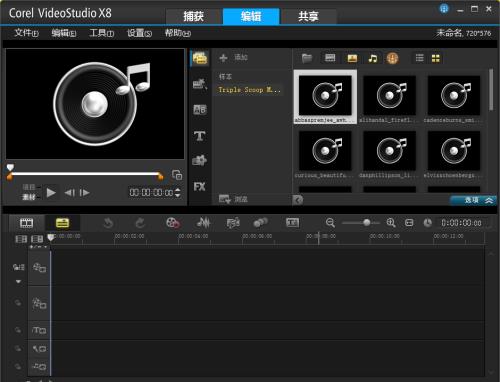The height and width of the screenshot is (382, 500).
Task: Collapse the library folder panel arrow
Action: click(298, 200)
